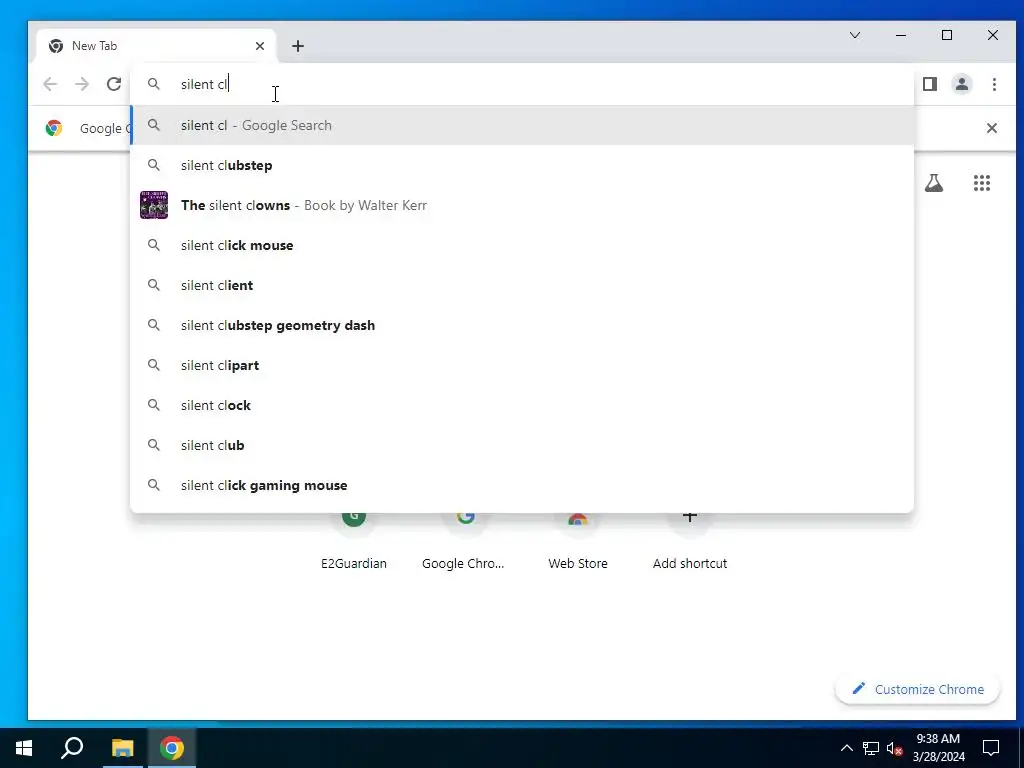The width and height of the screenshot is (1024, 768).
Task: Click The silent clowns book cover thumbnail
Action: pos(154,205)
